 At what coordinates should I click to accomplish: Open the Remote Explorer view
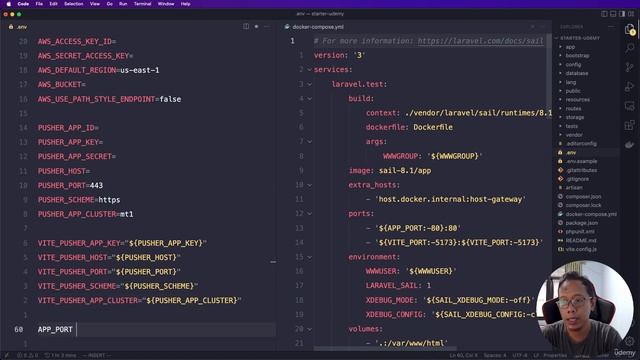pyautogui.click(x=629, y=106)
